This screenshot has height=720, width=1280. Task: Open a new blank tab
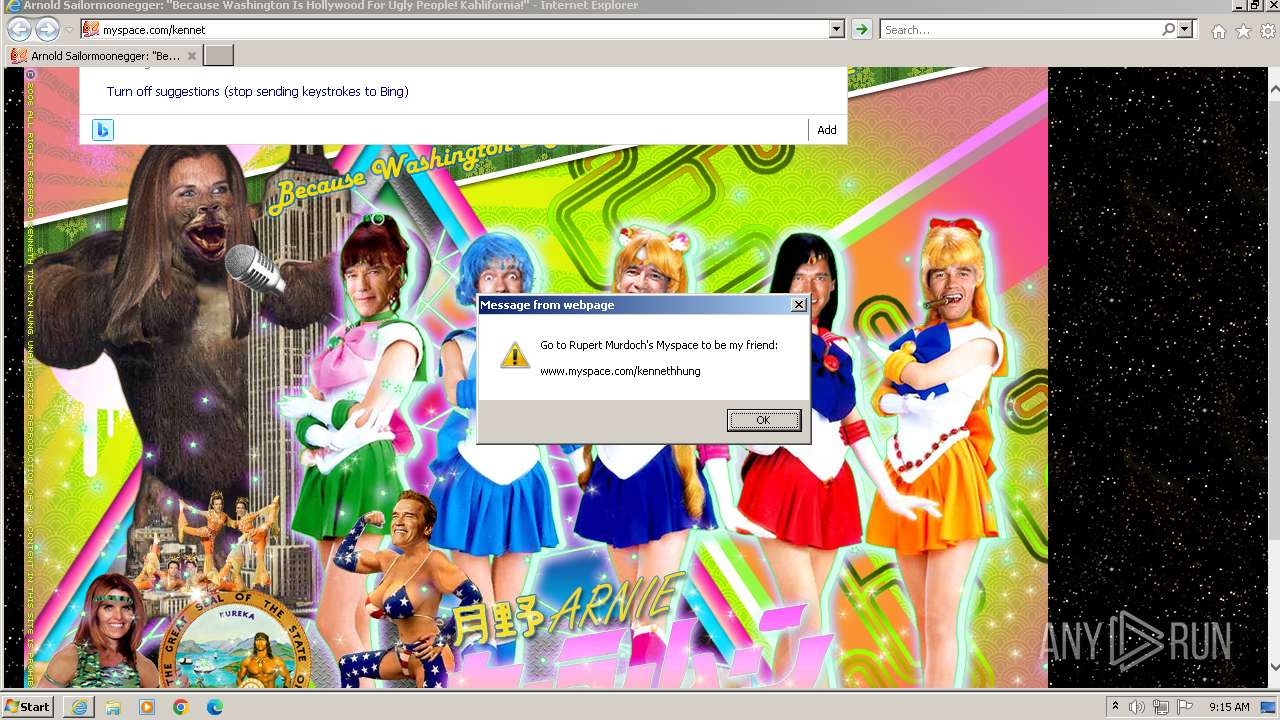[x=218, y=56]
